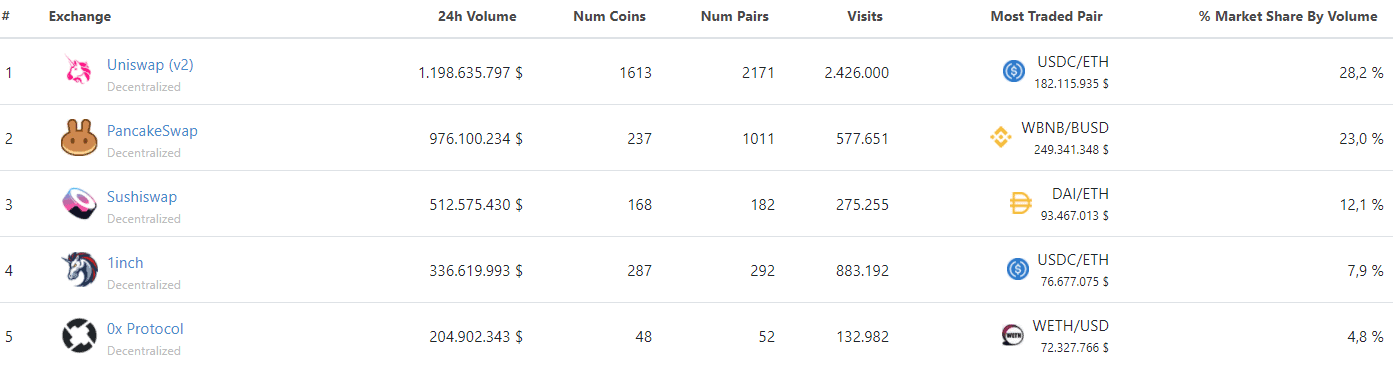Sort by Visits column header
Image resolution: width=1399 pixels, height=365 pixels.
coord(865,17)
